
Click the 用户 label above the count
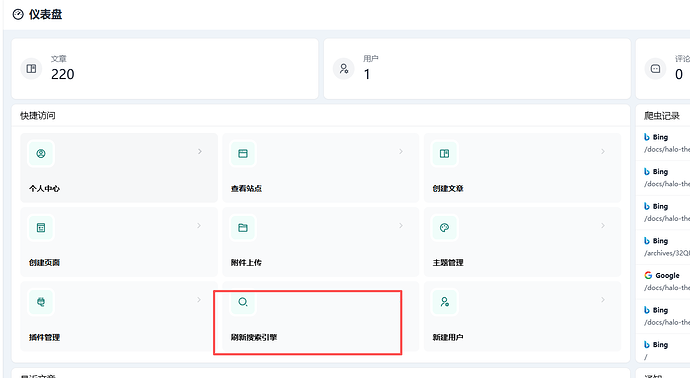[371, 59]
